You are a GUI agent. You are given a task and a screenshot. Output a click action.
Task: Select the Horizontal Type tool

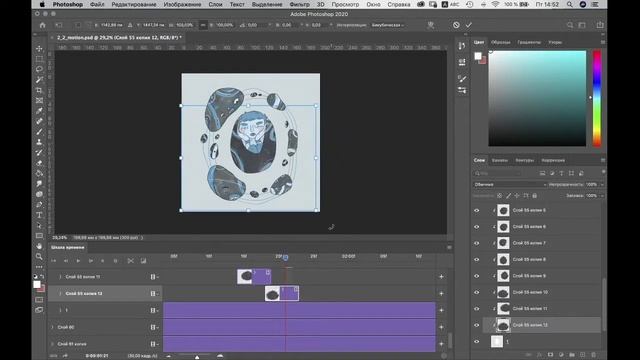[39, 215]
